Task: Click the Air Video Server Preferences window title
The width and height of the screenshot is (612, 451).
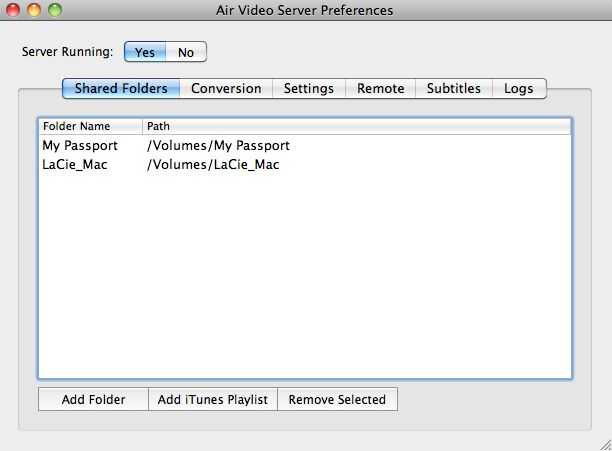Action: [305, 10]
